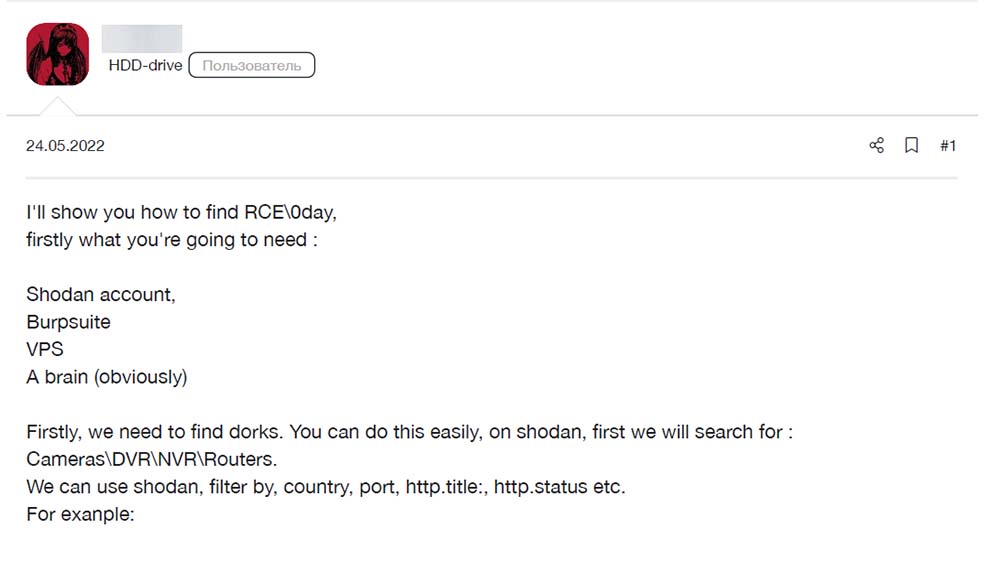Click the "For exanple:" line
Viewport: 1000px width, 561px height.
click(80, 514)
